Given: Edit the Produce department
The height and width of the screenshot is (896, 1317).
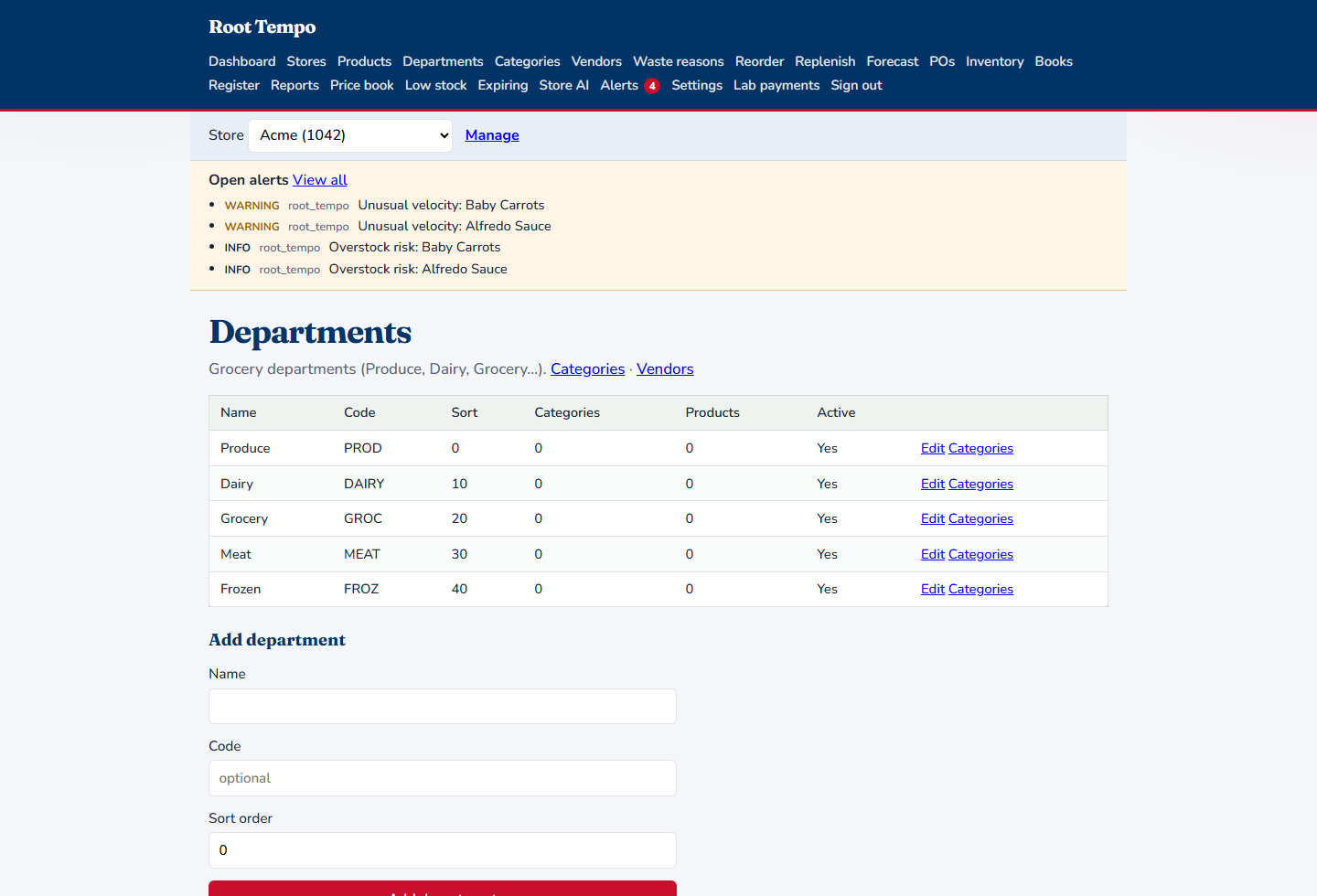Looking at the screenshot, I should tap(933, 448).
